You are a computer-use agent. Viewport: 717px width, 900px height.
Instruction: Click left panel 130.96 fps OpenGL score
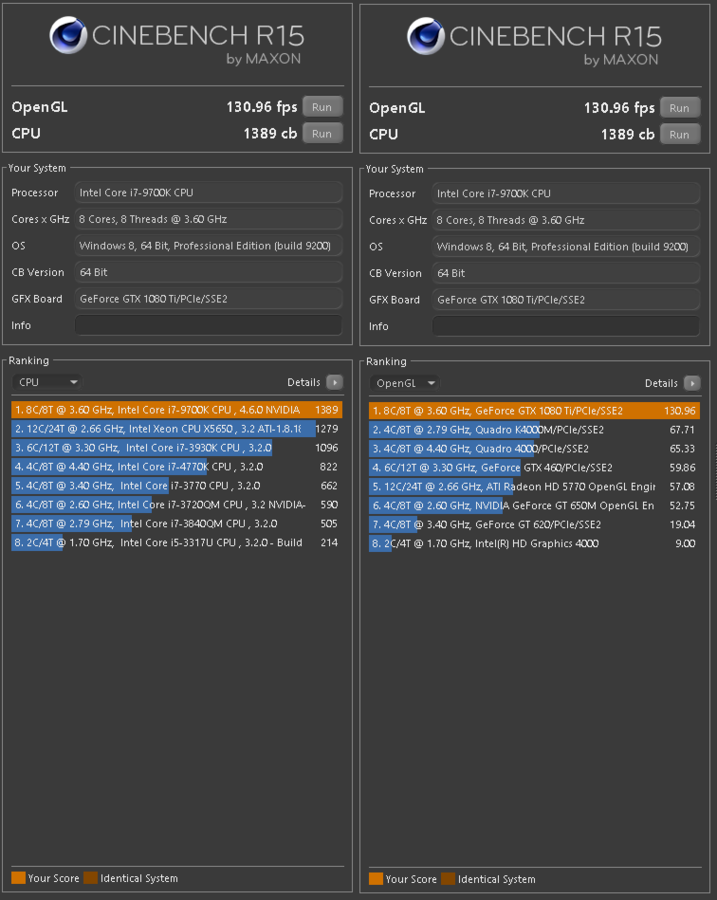pyautogui.click(x=262, y=107)
